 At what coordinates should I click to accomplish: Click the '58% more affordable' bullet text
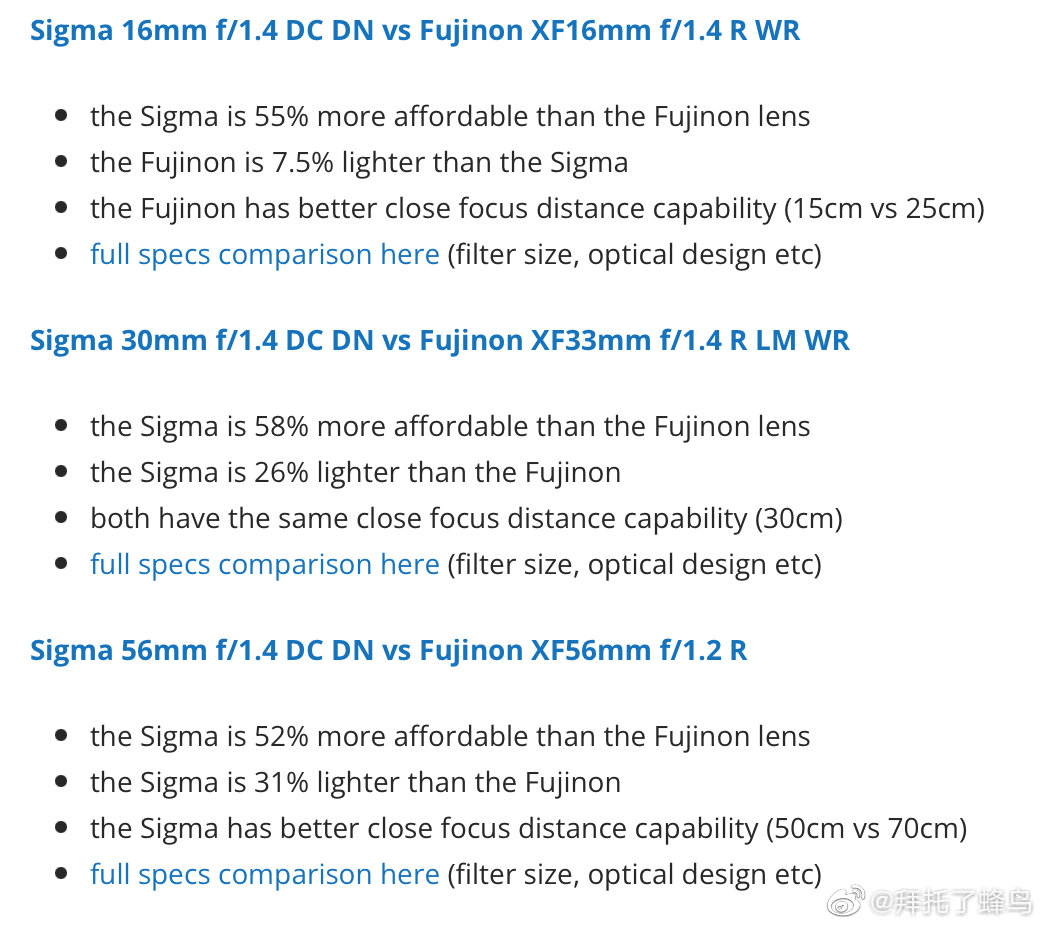tap(450, 426)
